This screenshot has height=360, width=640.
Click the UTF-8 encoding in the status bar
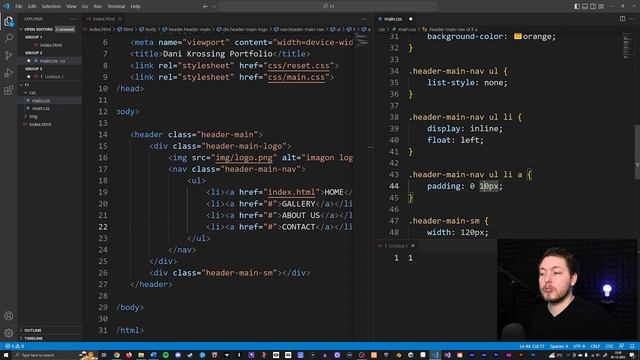(x=579, y=346)
